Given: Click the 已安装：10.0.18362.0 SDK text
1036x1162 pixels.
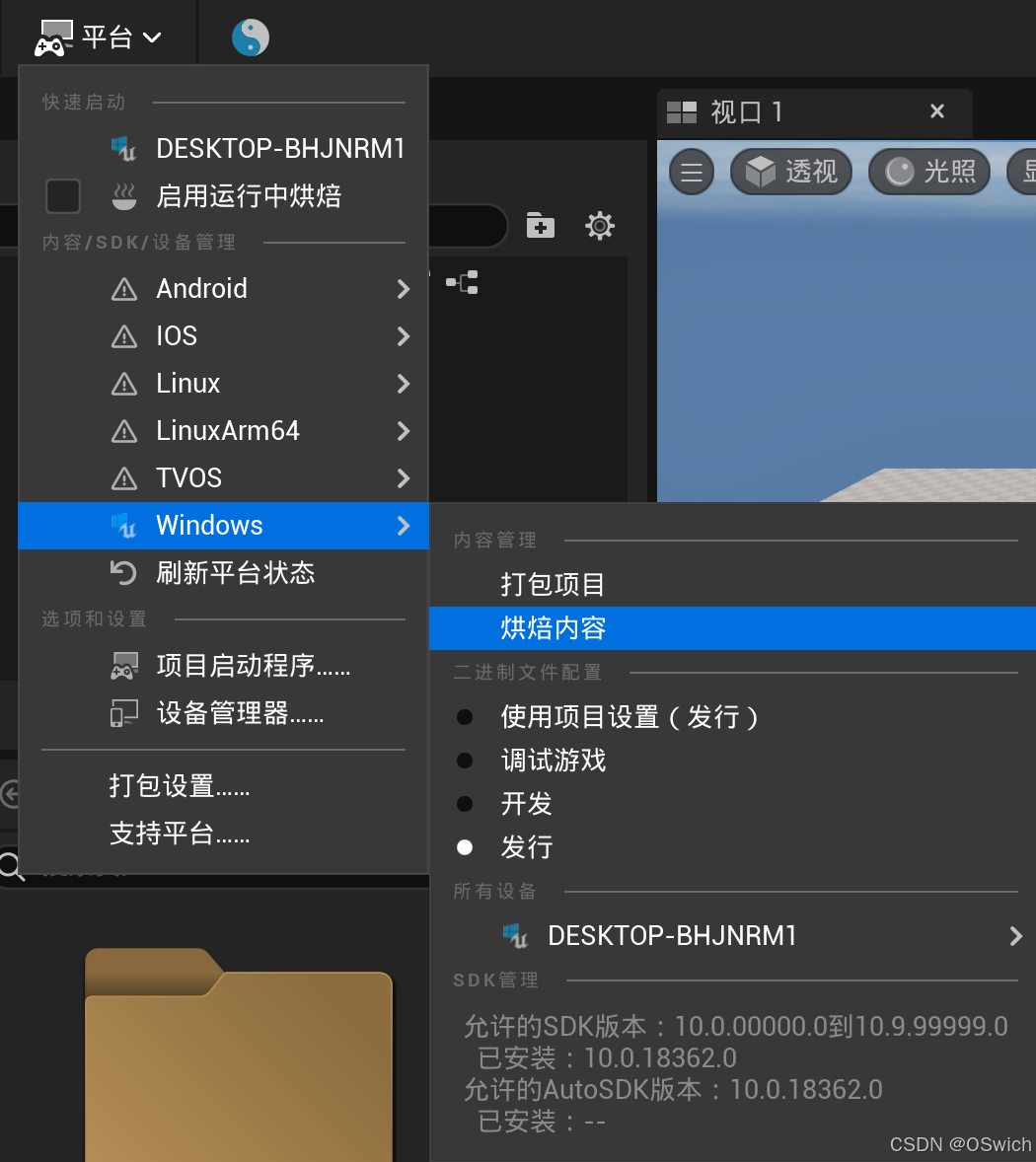Looking at the screenshot, I should tap(607, 1058).
